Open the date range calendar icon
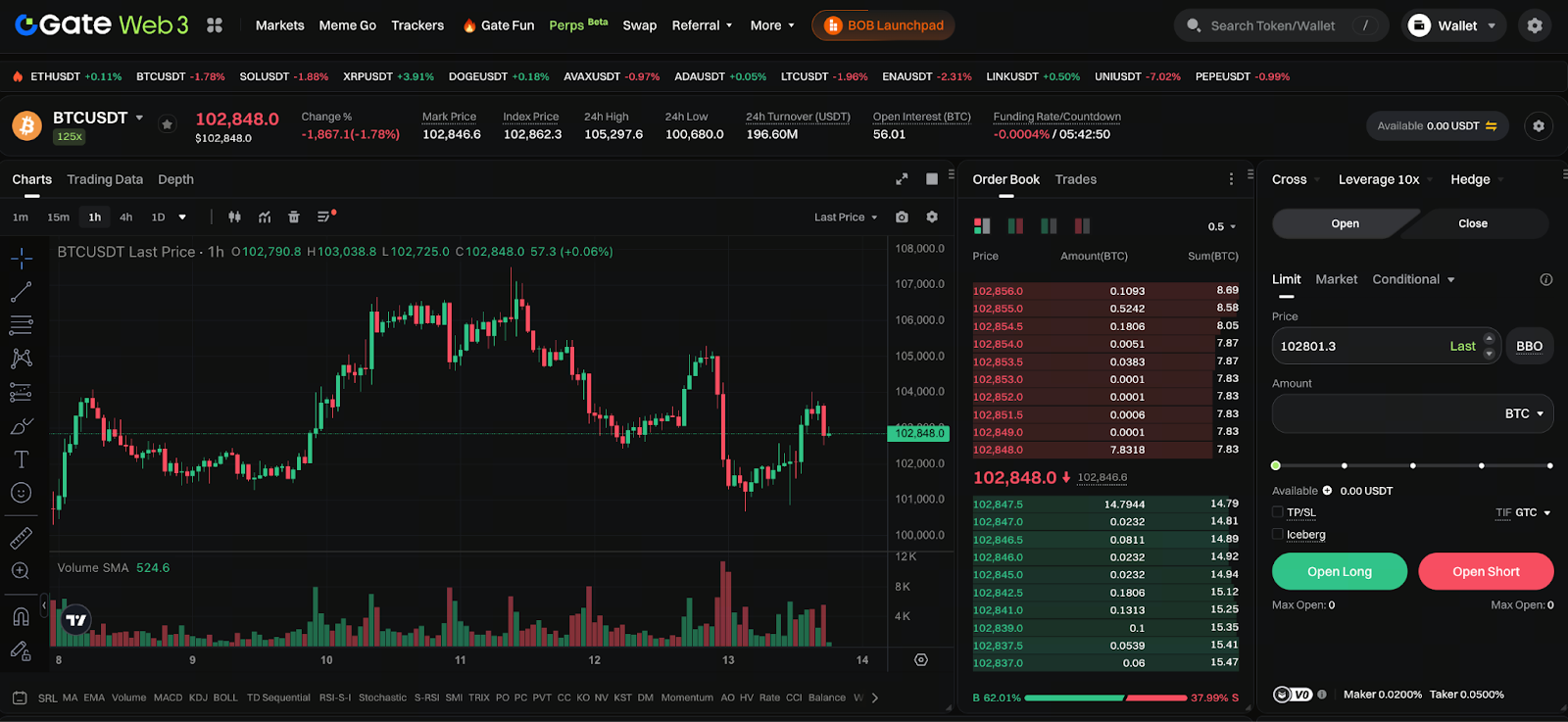1568x722 pixels. coord(20,698)
